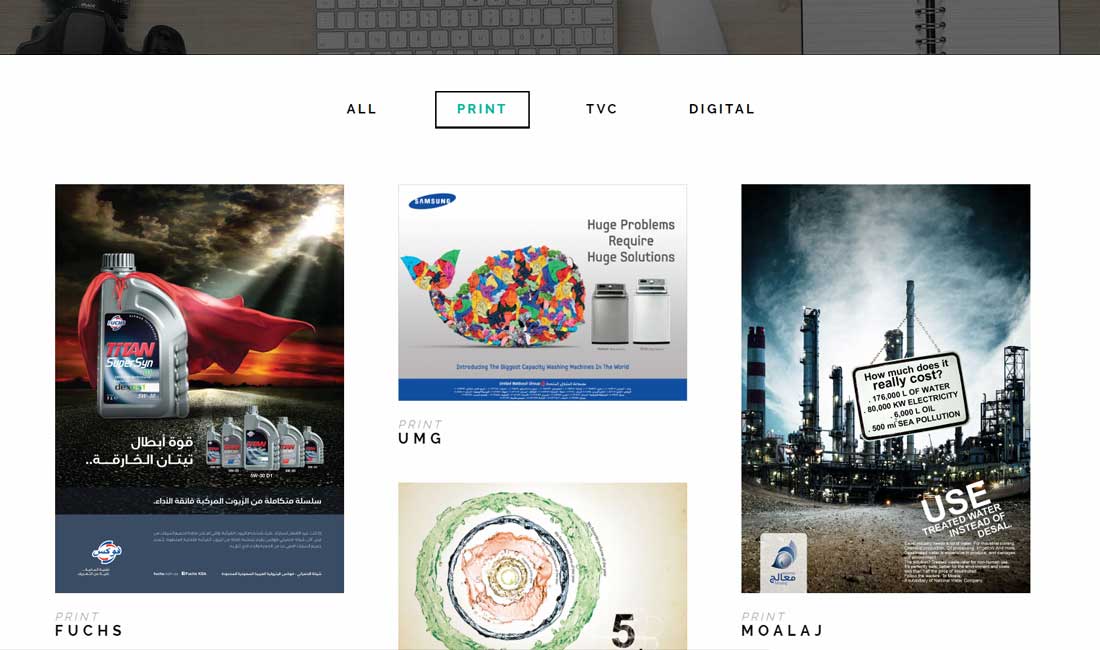
Task: Show all portfolio items with ALL filter
Action: pos(361,109)
